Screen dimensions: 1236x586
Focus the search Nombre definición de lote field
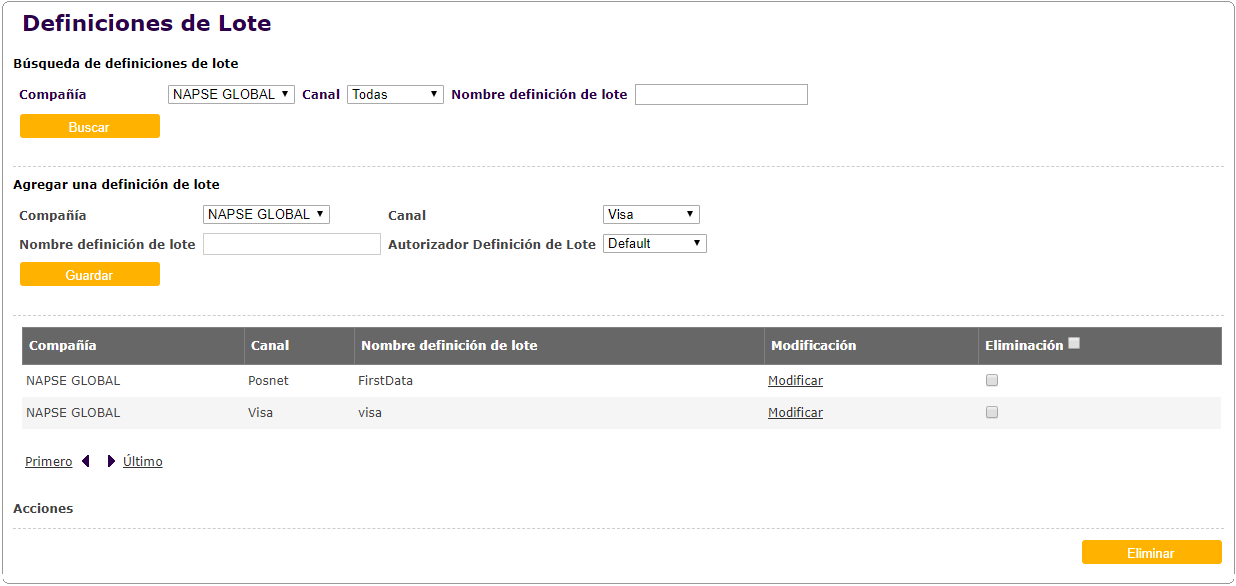721,94
